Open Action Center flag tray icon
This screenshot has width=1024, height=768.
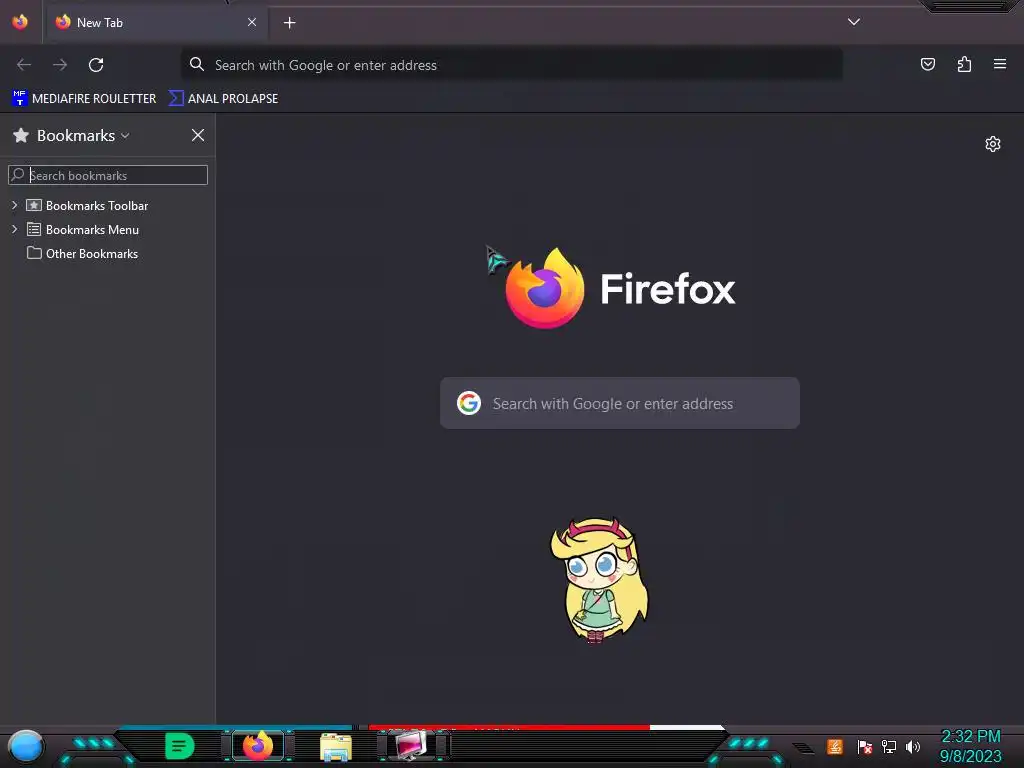click(x=865, y=746)
